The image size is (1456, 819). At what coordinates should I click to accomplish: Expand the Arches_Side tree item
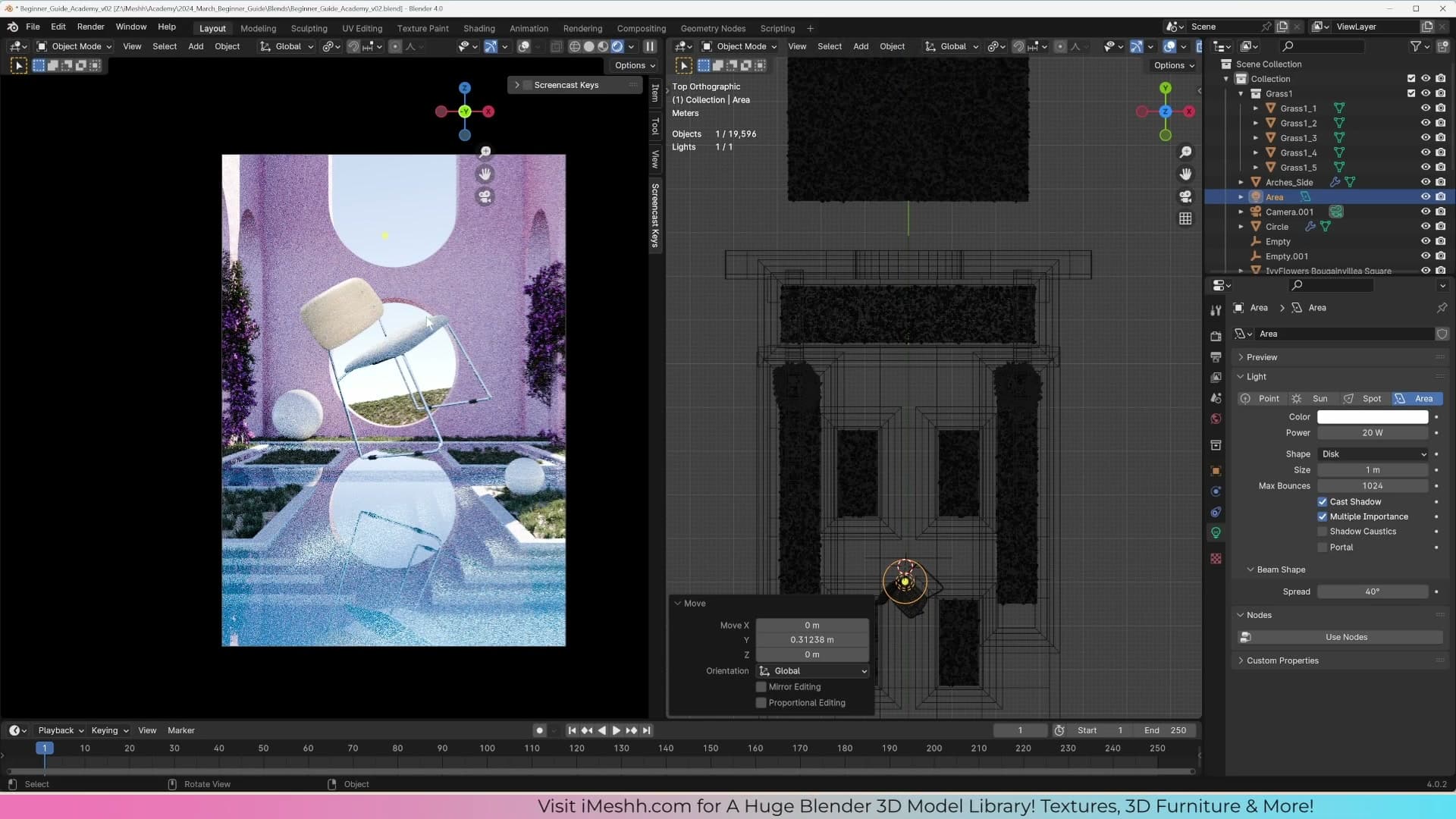[x=1241, y=182]
